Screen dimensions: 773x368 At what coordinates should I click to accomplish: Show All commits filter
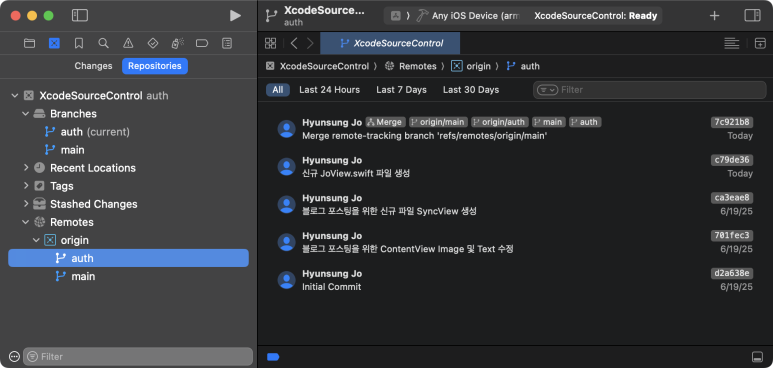click(x=278, y=90)
